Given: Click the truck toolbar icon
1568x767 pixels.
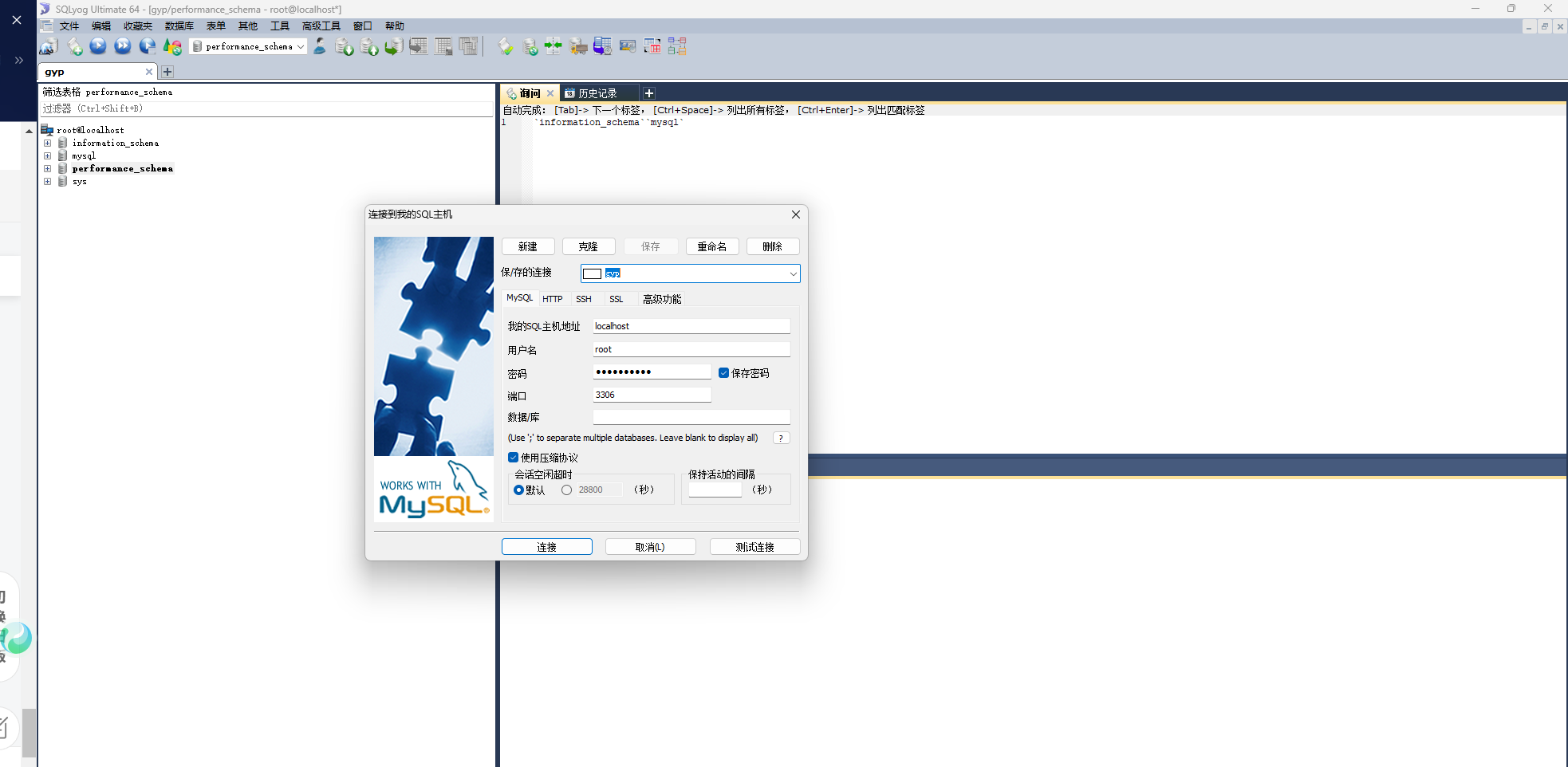Looking at the screenshot, I should [x=578, y=46].
